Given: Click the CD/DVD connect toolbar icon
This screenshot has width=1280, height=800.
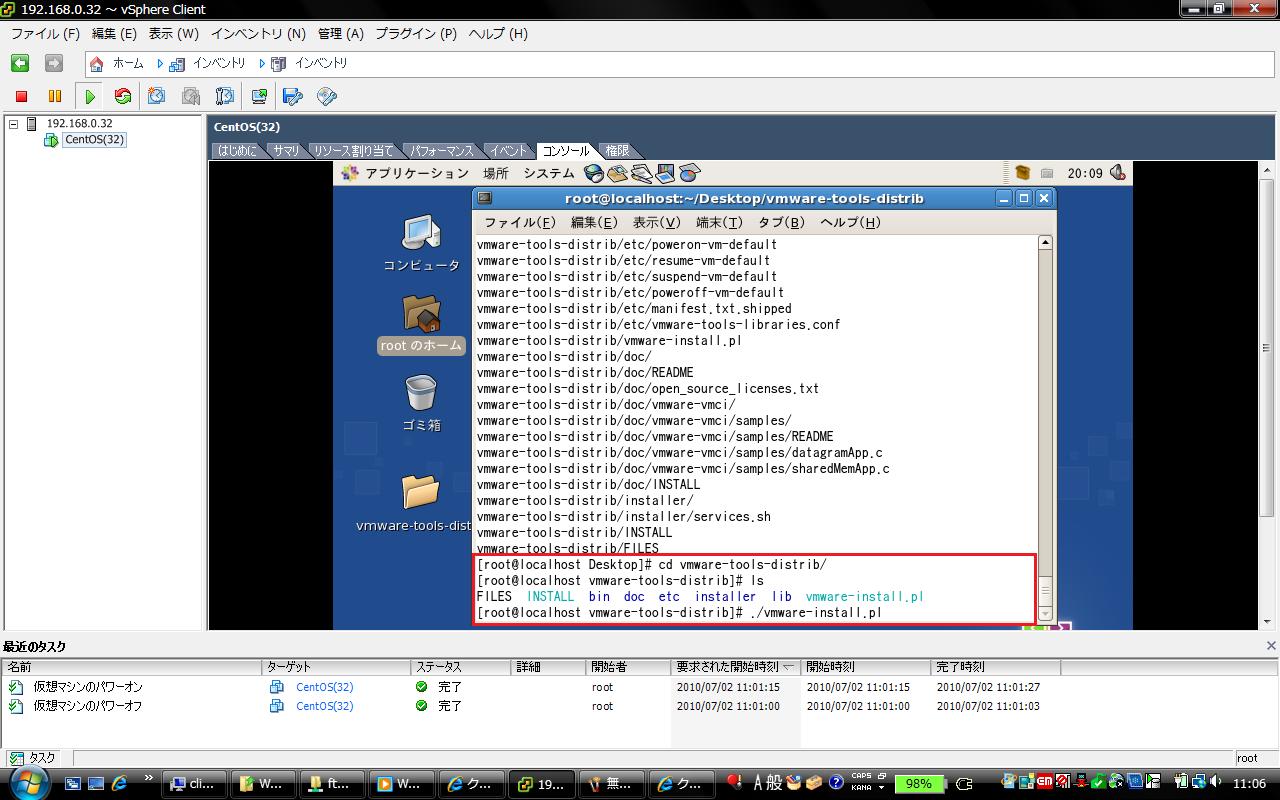Looking at the screenshot, I should pyautogui.click(x=327, y=96).
